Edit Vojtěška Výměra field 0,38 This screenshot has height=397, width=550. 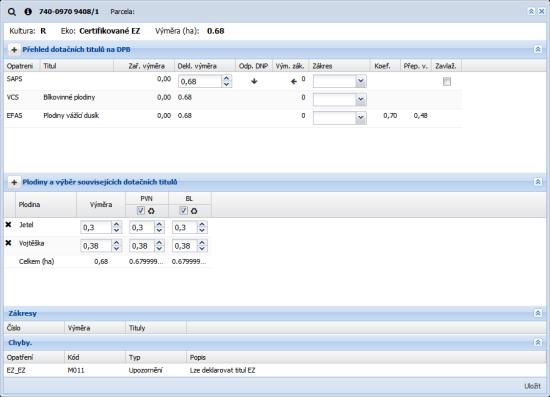[96, 246]
